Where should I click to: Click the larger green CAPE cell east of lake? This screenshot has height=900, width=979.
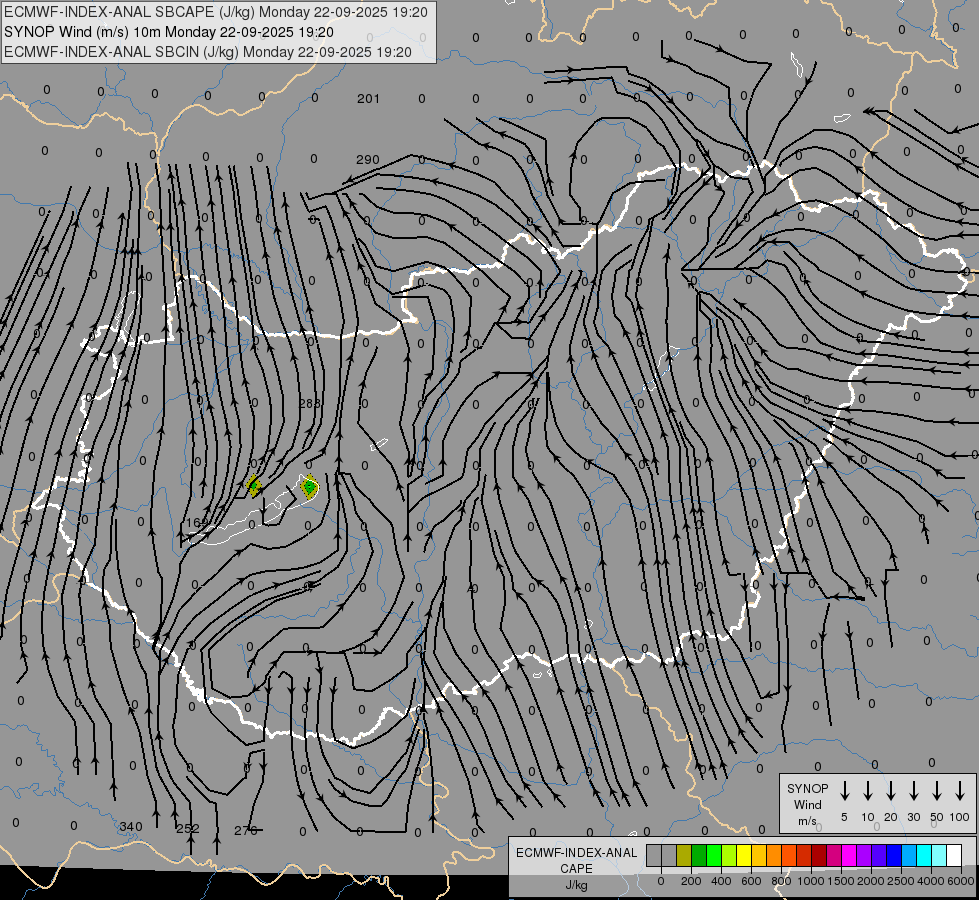tap(310, 486)
